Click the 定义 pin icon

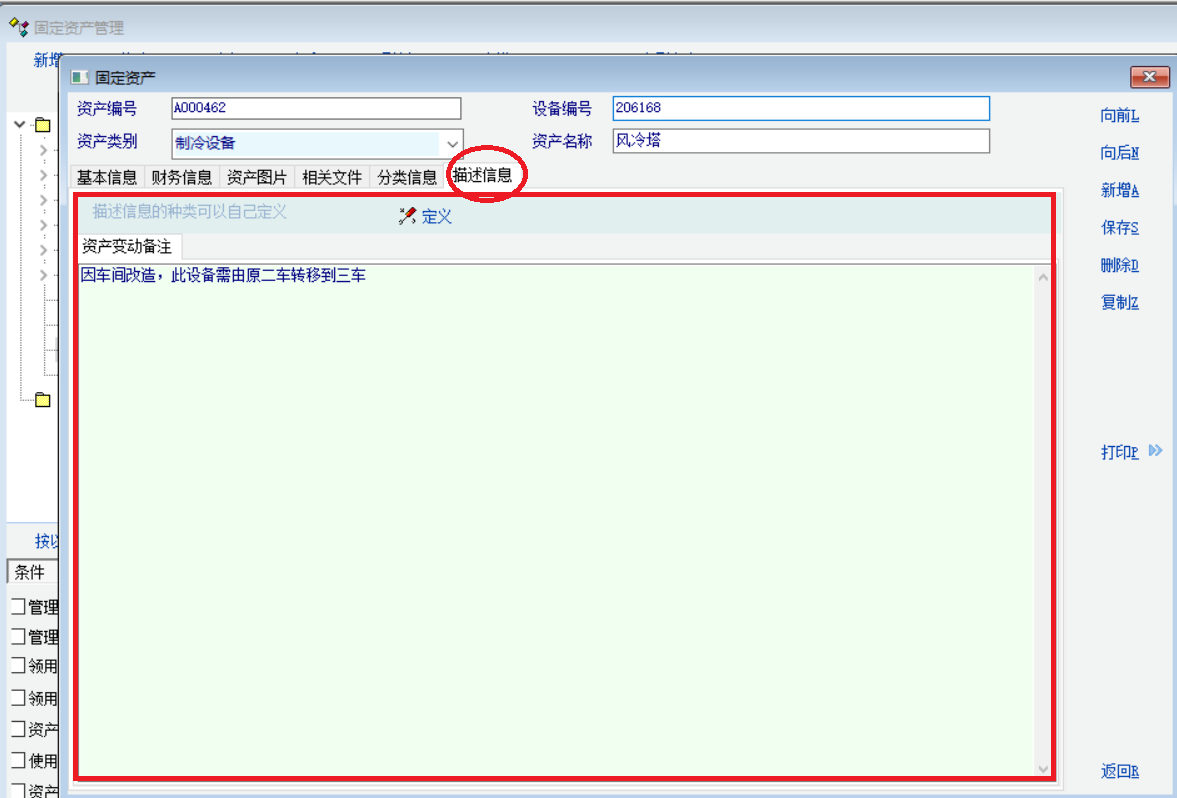407,216
